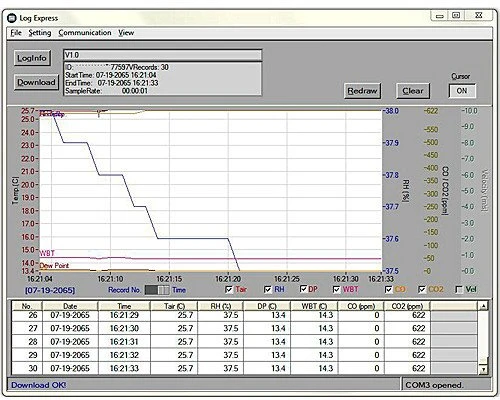Click time cell 16:21:29

coord(124,315)
